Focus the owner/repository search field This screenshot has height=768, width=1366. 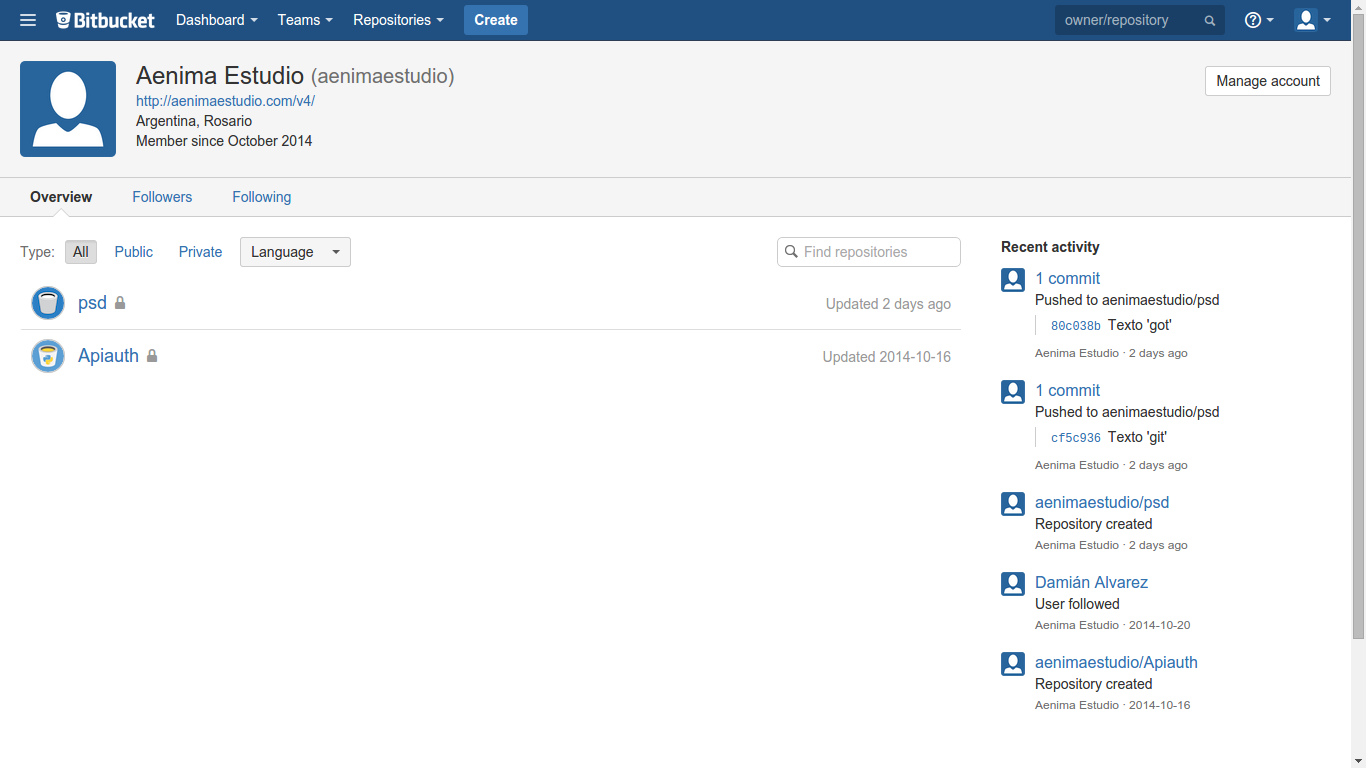point(1128,20)
